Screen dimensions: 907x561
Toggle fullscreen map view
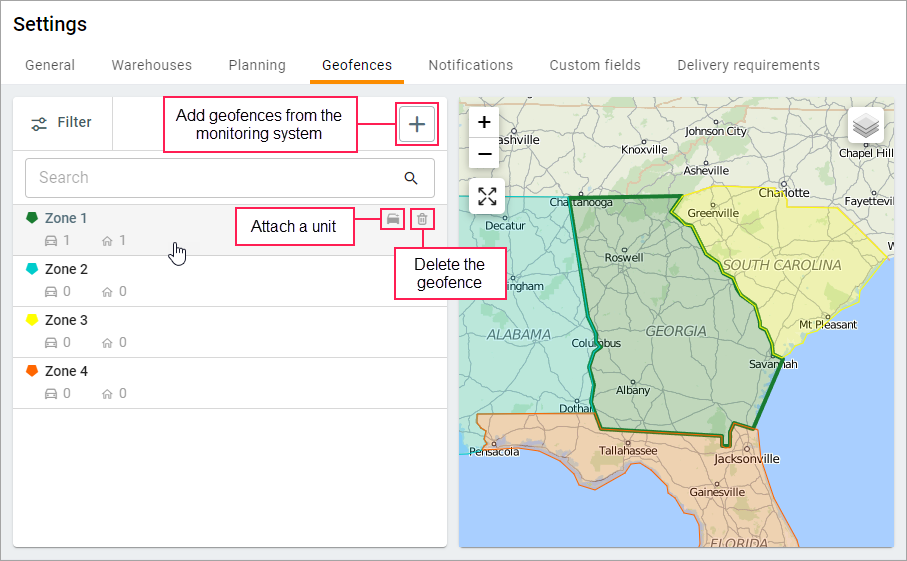[x=487, y=196]
